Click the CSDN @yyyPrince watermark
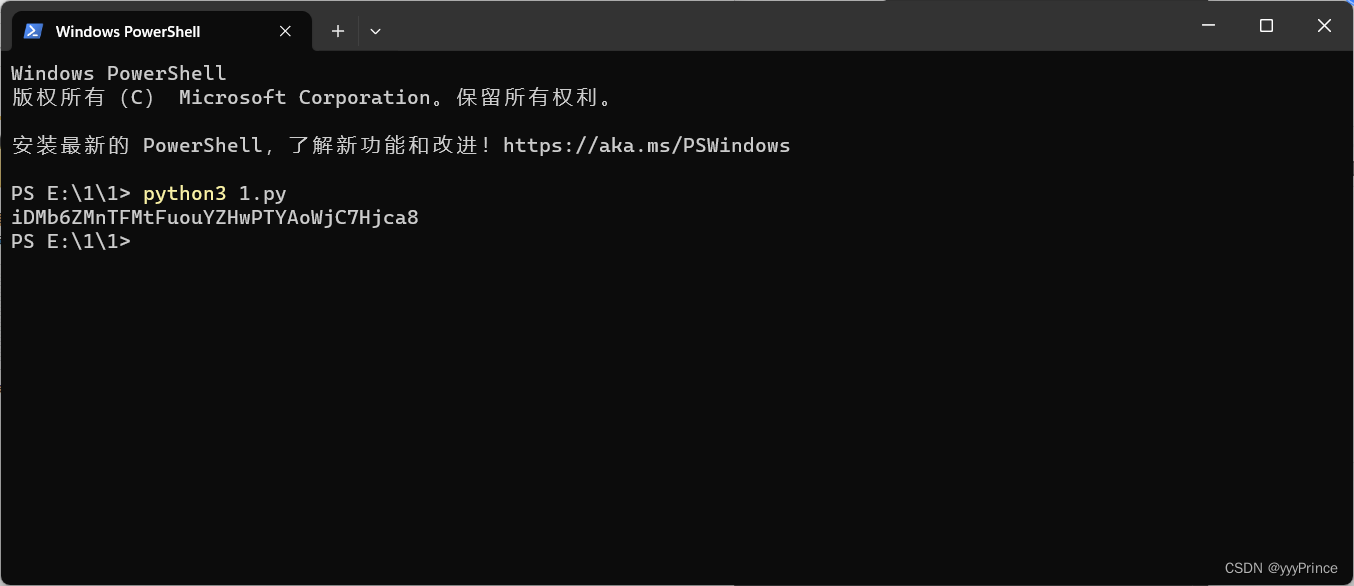Screen dimensions: 1354x586 (1283, 567)
